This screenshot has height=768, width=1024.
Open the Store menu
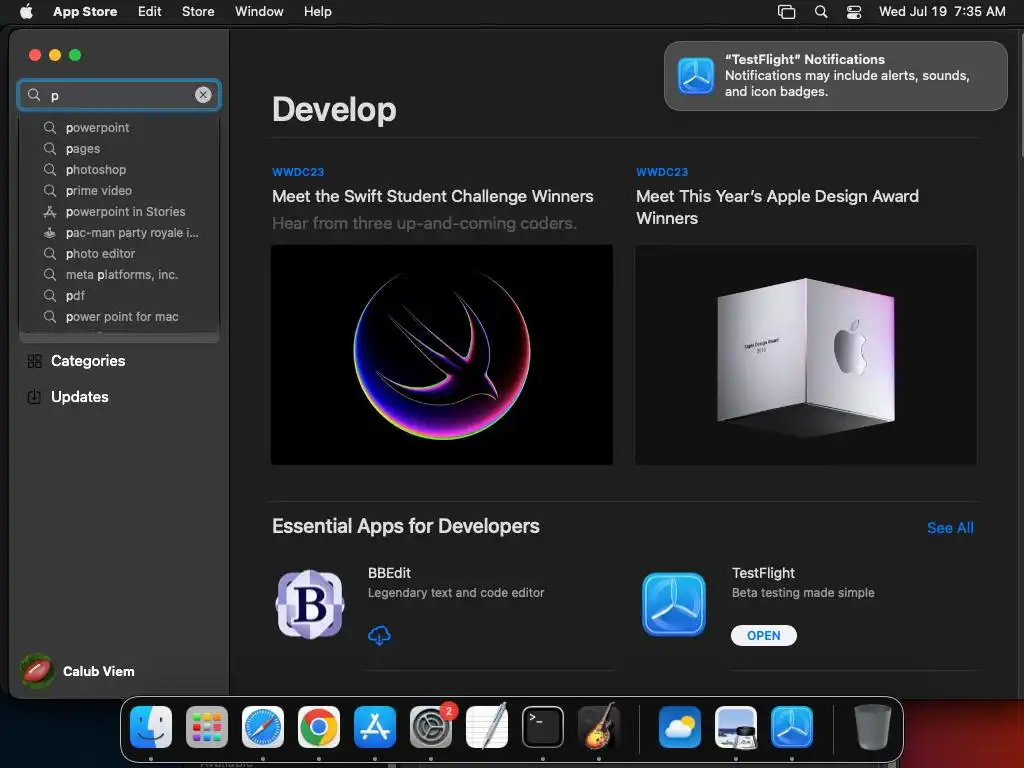click(x=198, y=11)
